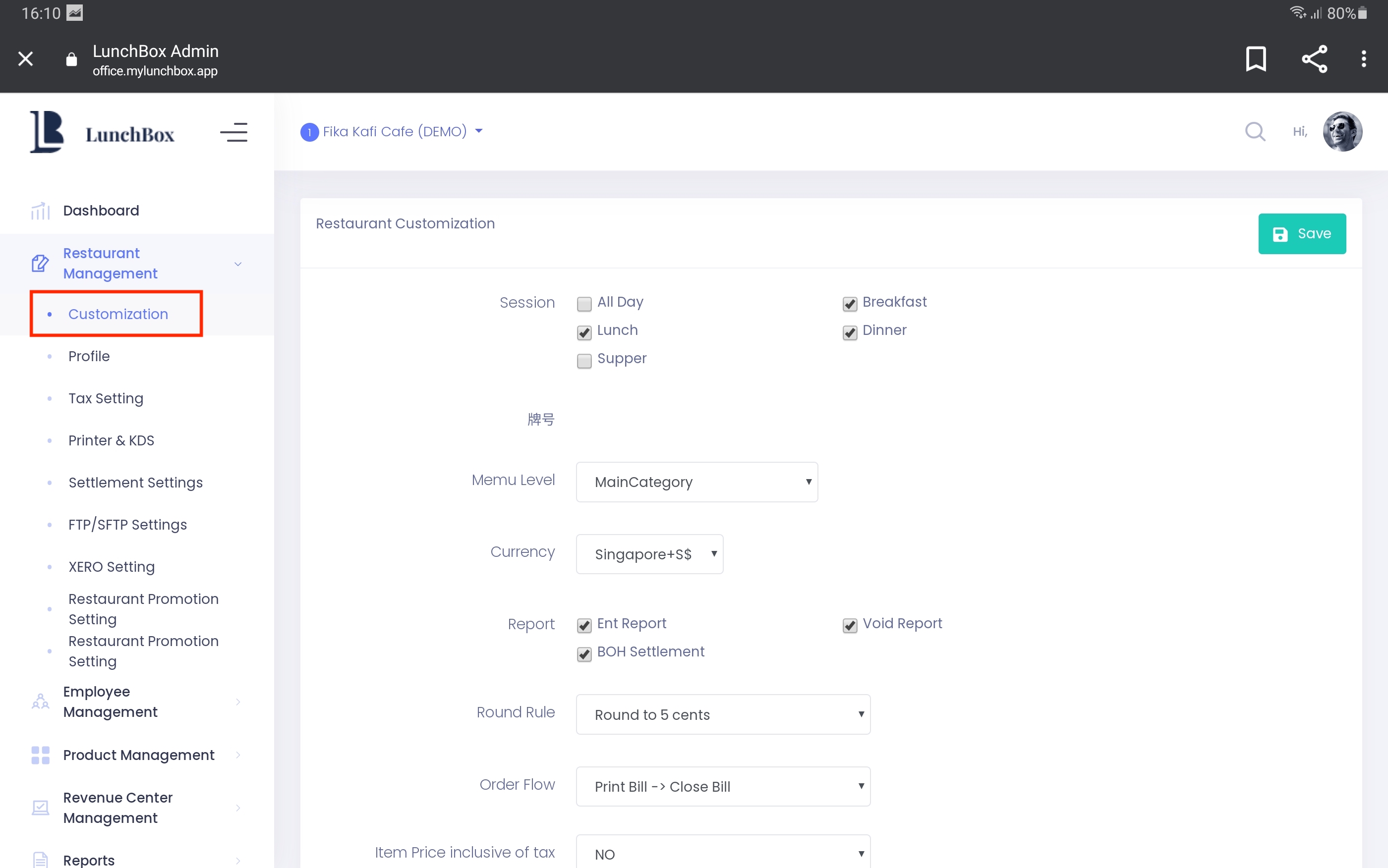Click the LunchBox logo icon
This screenshot has width=1388, height=868.
tap(47, 132)
